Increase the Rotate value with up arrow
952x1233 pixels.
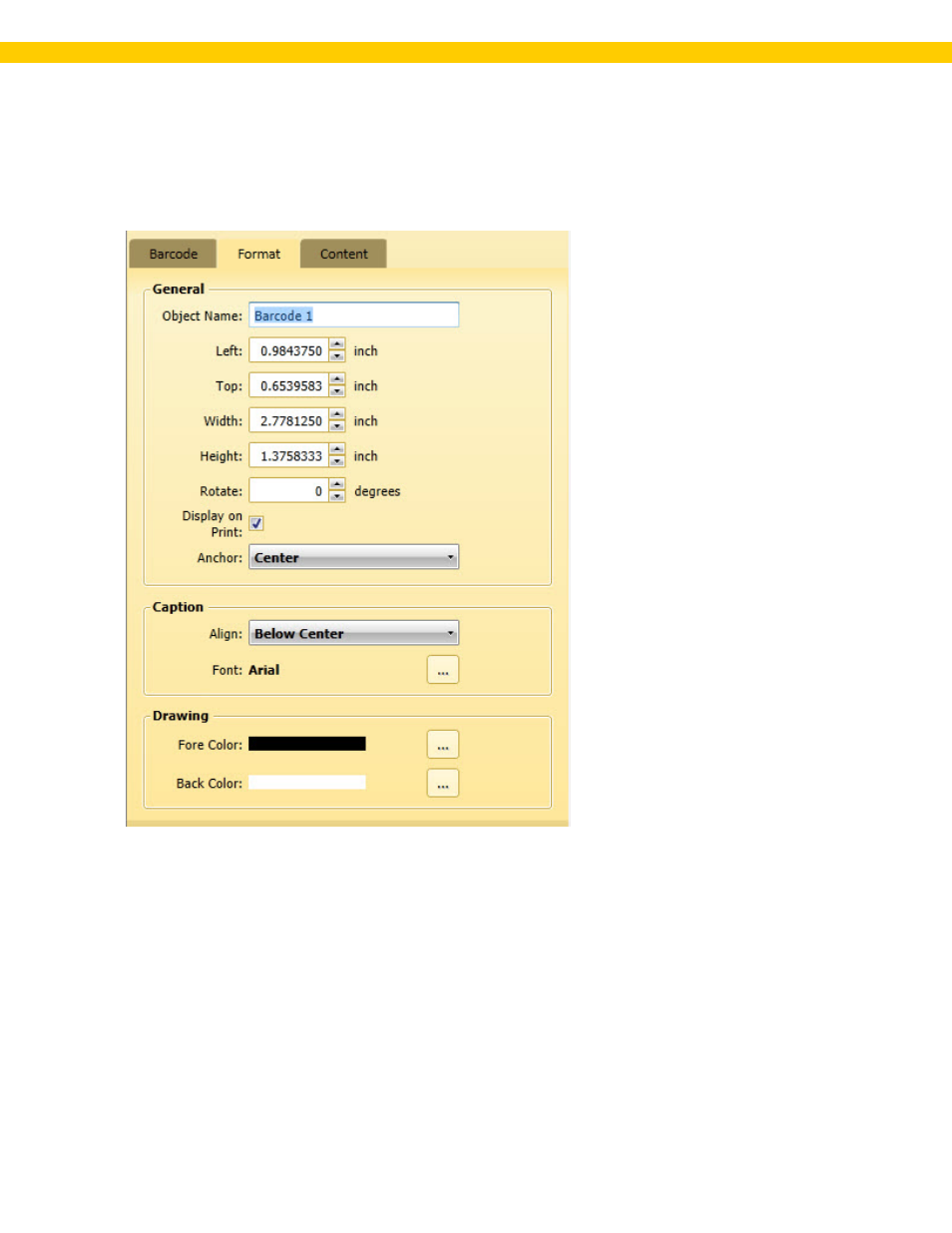(337, 484)
